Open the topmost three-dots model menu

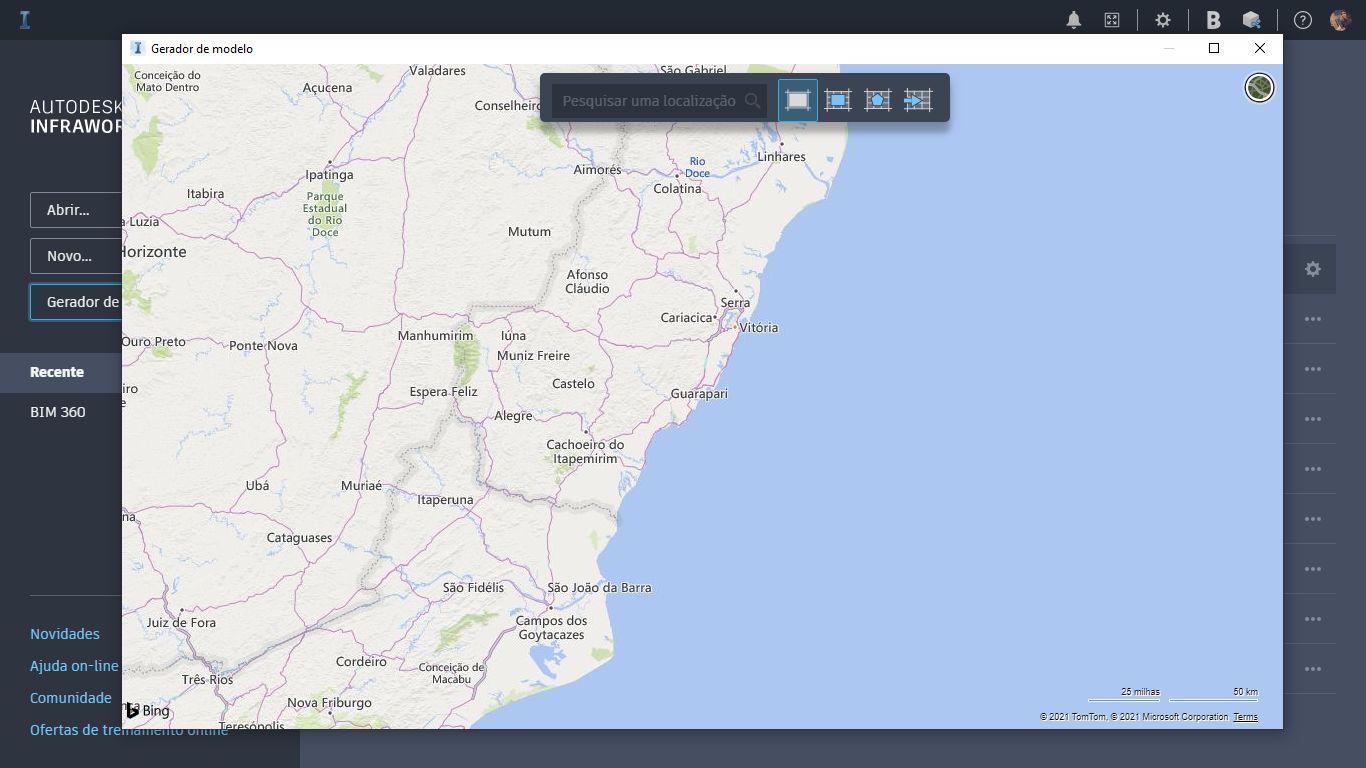[x=1313, y=319]
